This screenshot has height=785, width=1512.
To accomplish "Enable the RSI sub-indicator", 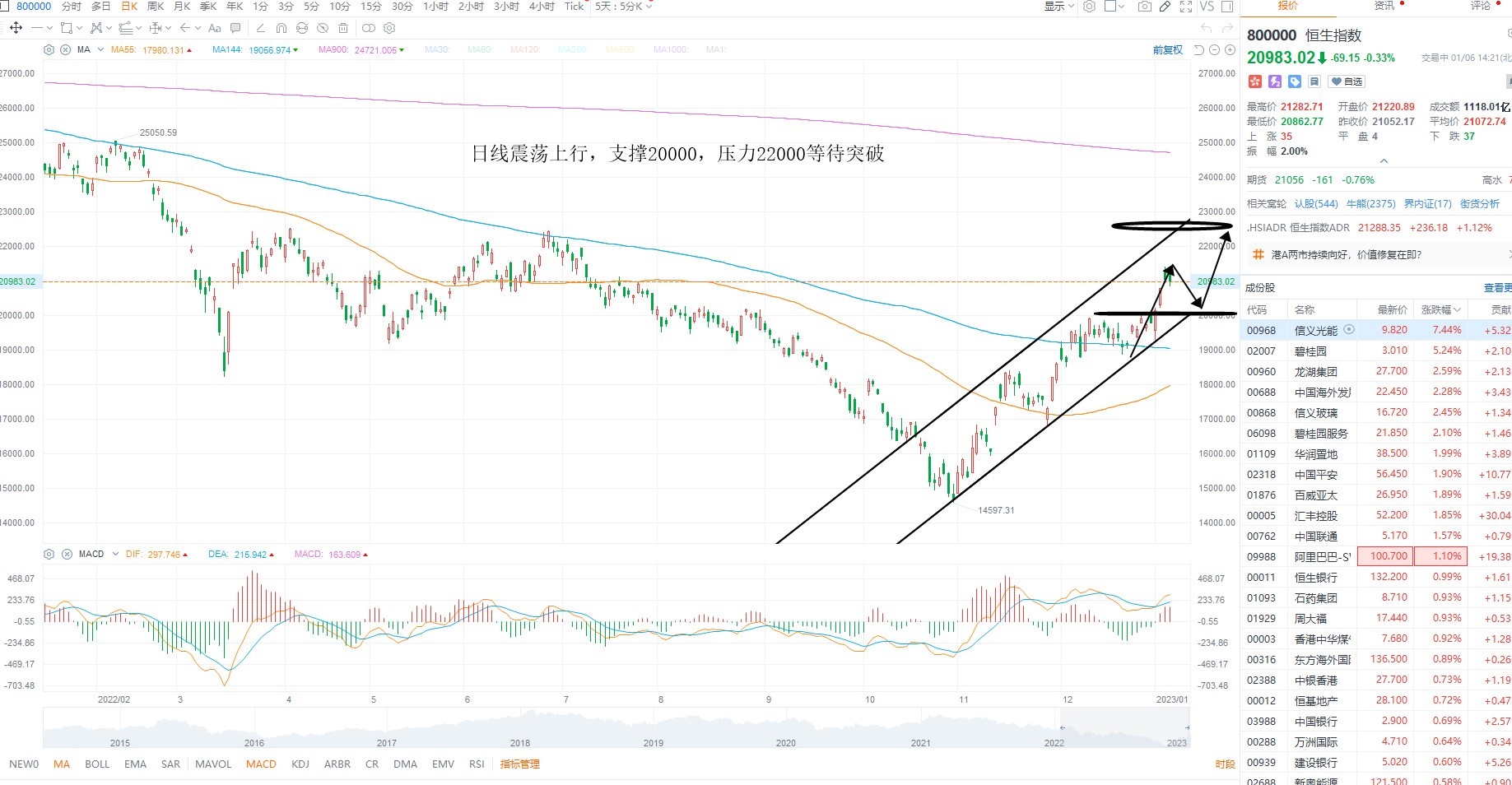I will (477, 764).
